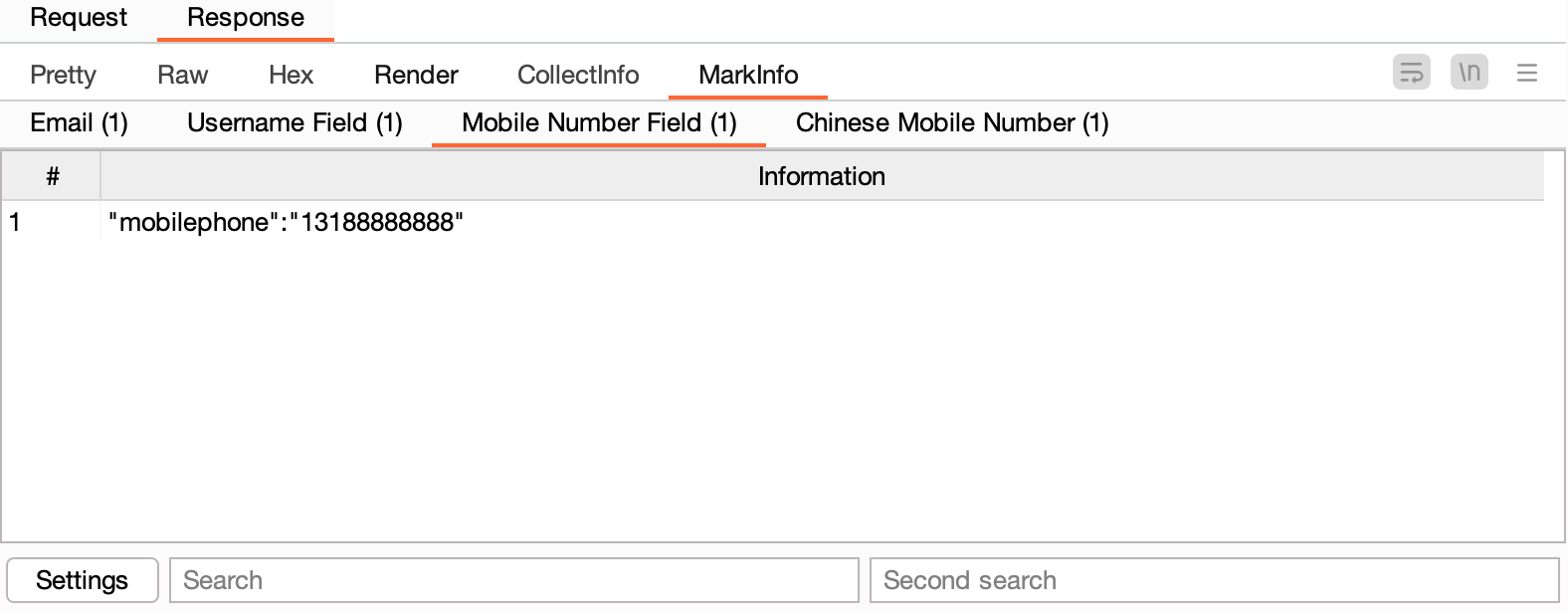Open the Pretty view tab
Viewport: 1568px width, 611px height.
63,75
